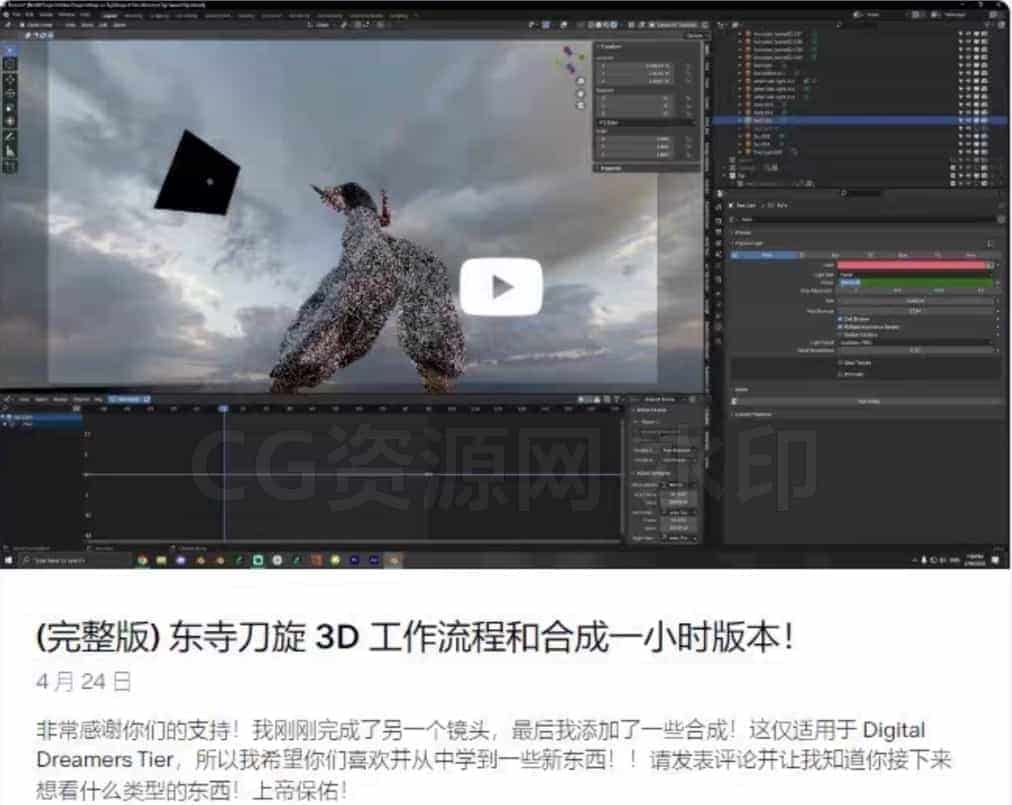Collapse the Transform panel in the sidebar

point(612,46)
